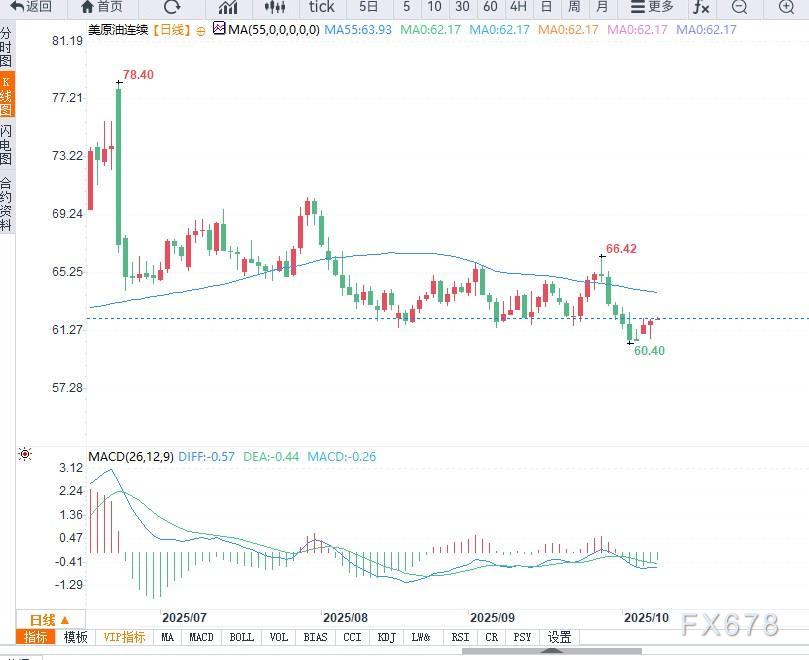Switch to the BOLL indicator tab
Image resolution: width=809 pixels, height=660 pixels.
click(240, 637)
